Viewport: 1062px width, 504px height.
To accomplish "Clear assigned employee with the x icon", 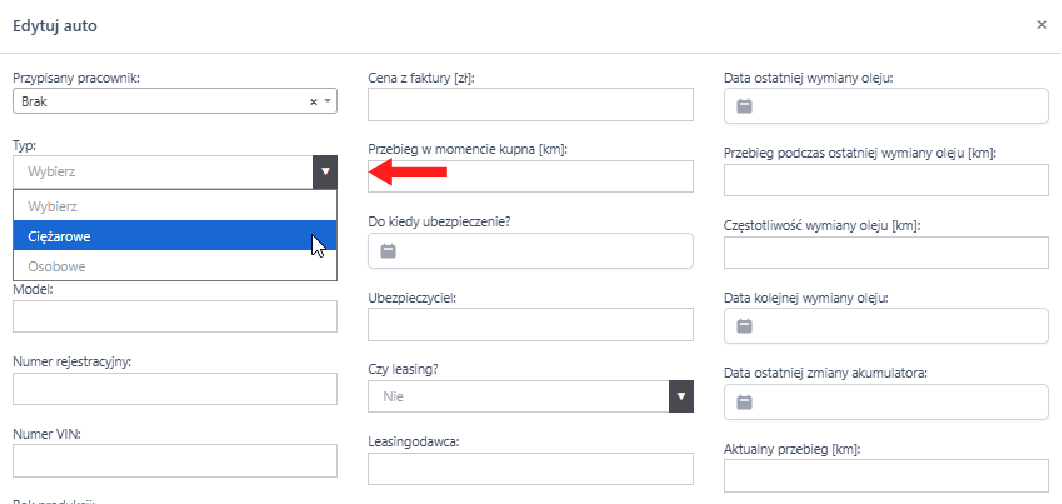I will pos(313,102).
